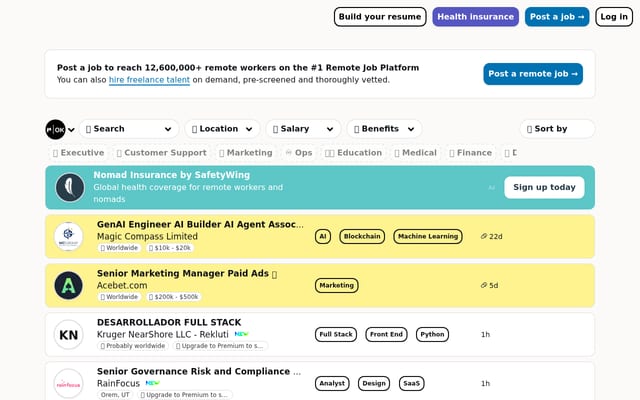640x400 pixels.
Task: Click the SafetyWing feather logo
Action: pos(70,187)
